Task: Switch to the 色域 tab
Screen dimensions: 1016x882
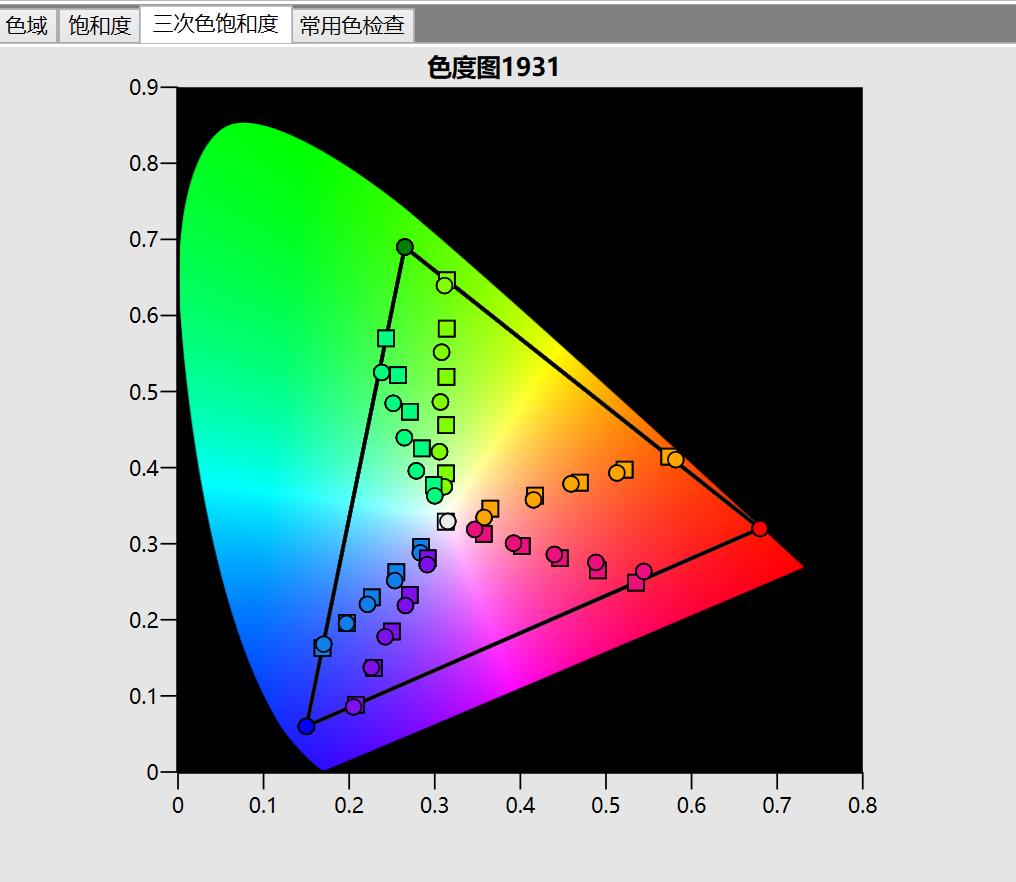Action: 28,25
